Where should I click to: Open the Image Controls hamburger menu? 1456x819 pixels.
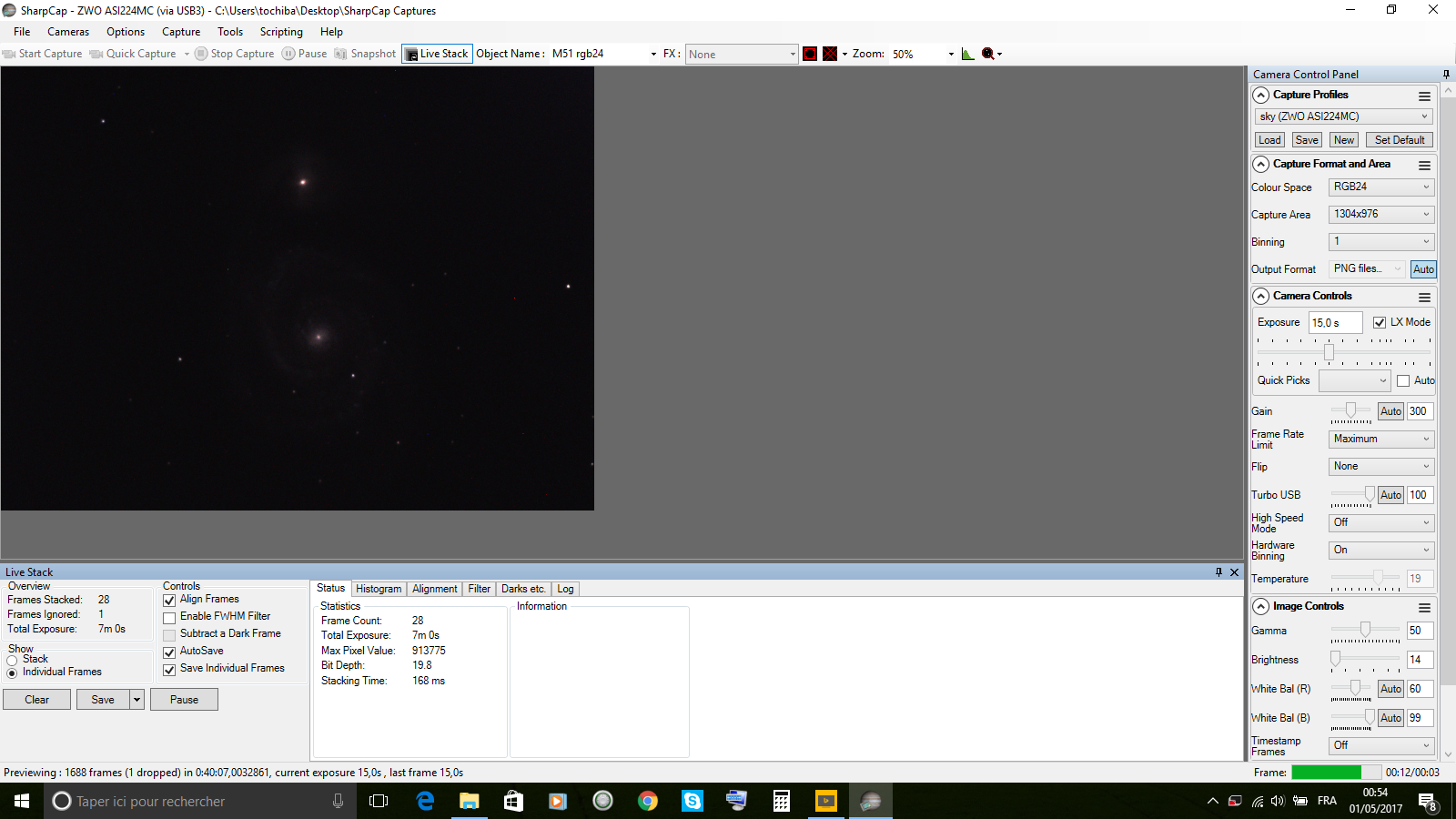(1424, 607)
